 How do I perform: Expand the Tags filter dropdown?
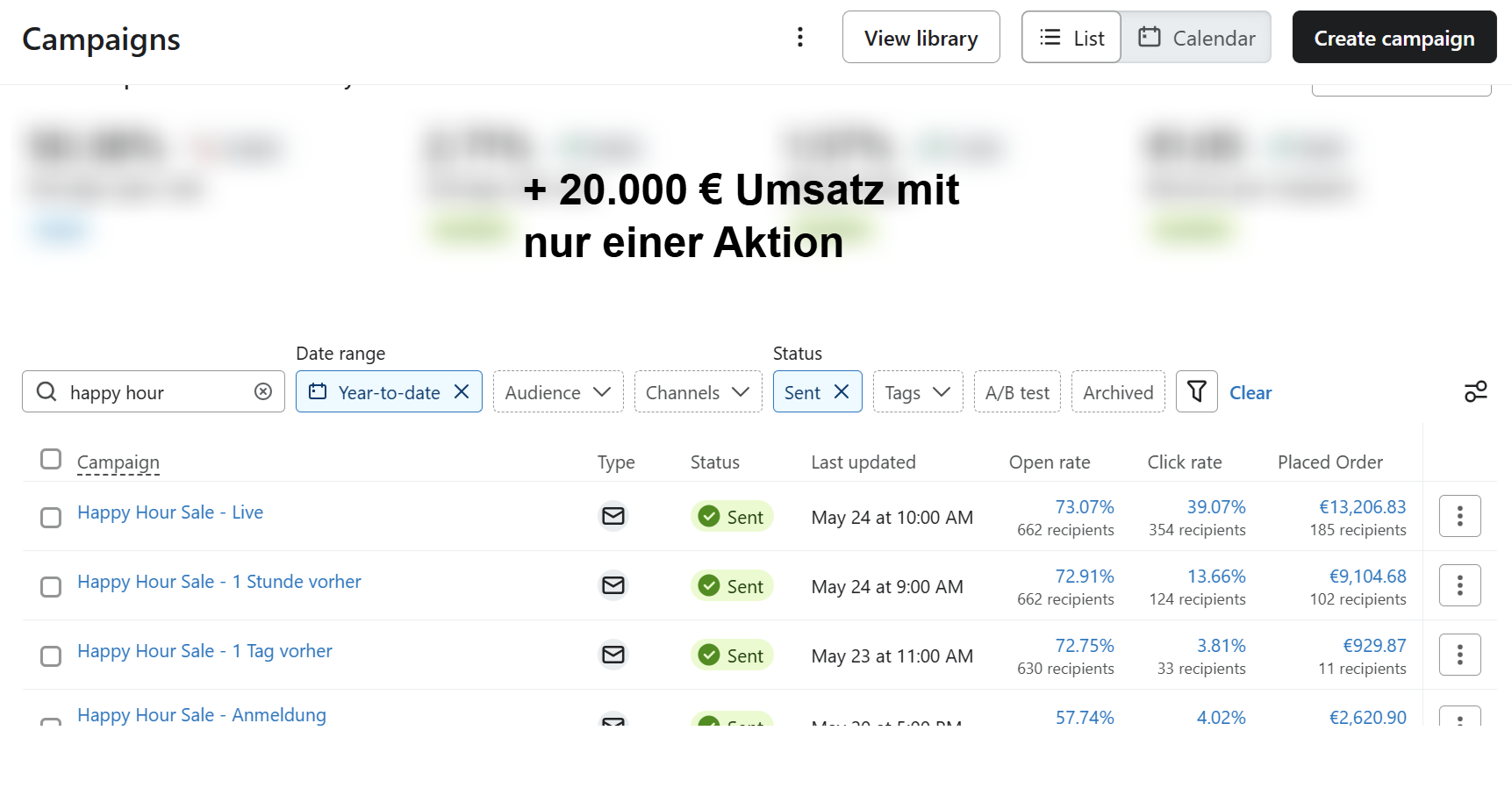(917, 391)
